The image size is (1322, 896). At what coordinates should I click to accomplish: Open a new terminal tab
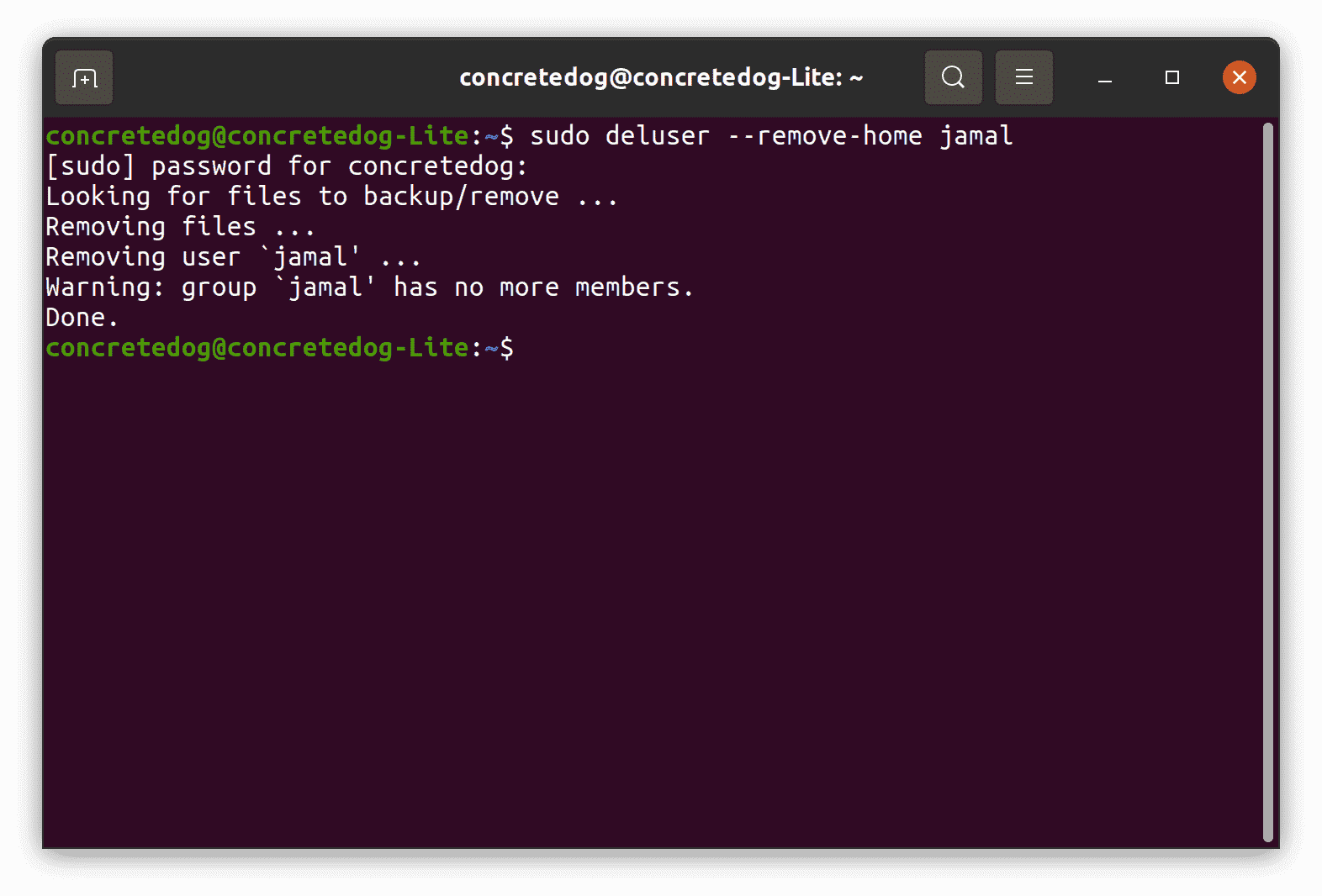coord(84,77)
